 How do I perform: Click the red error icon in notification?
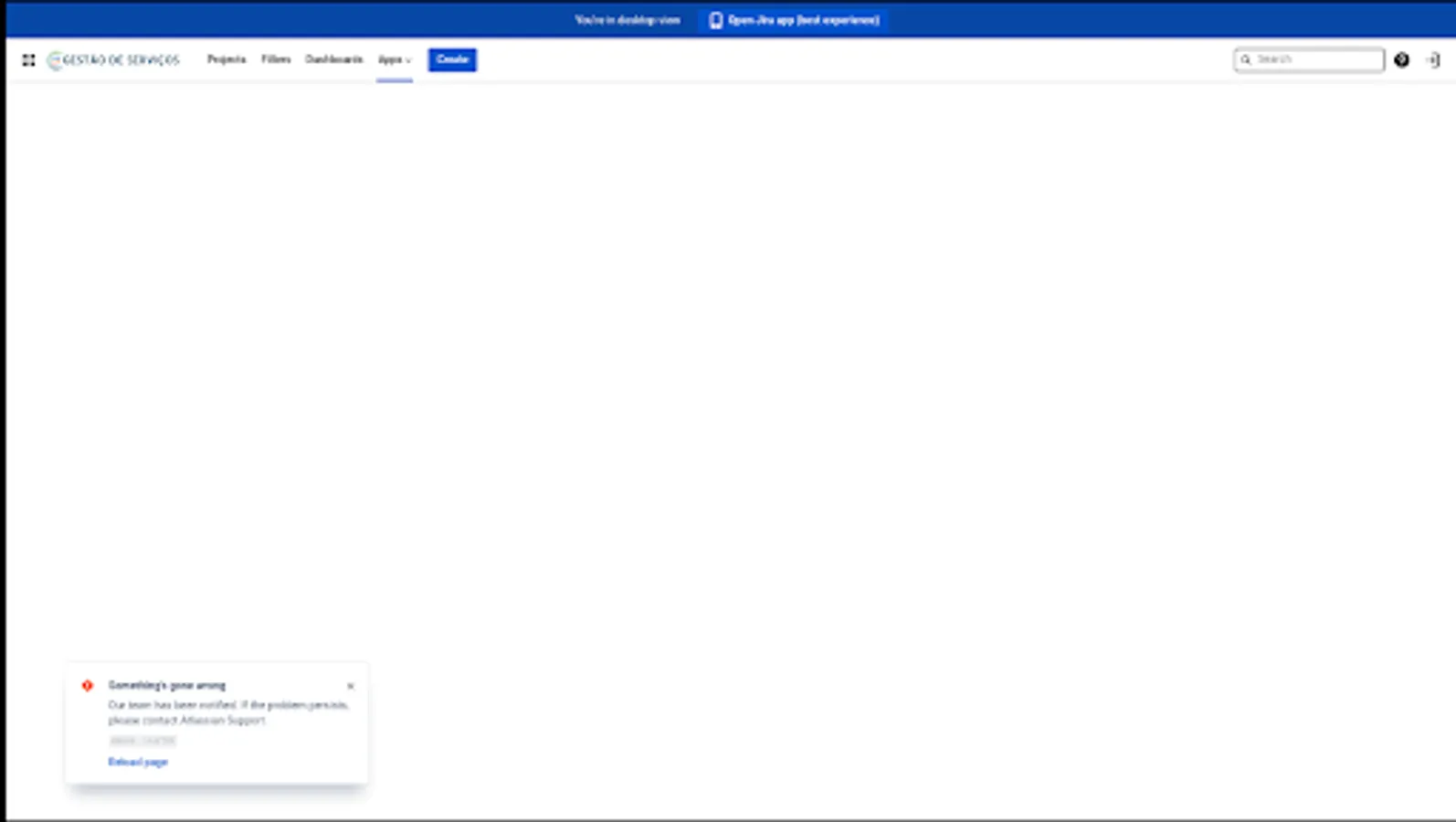tap(88, 685)
